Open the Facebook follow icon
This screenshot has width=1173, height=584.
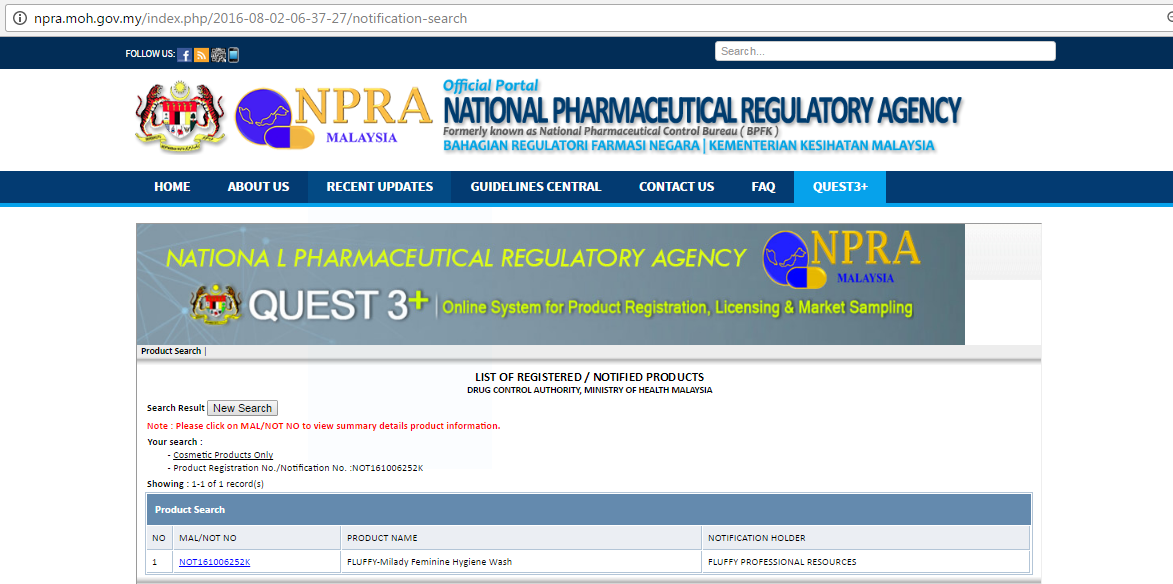tap(185, 55)
